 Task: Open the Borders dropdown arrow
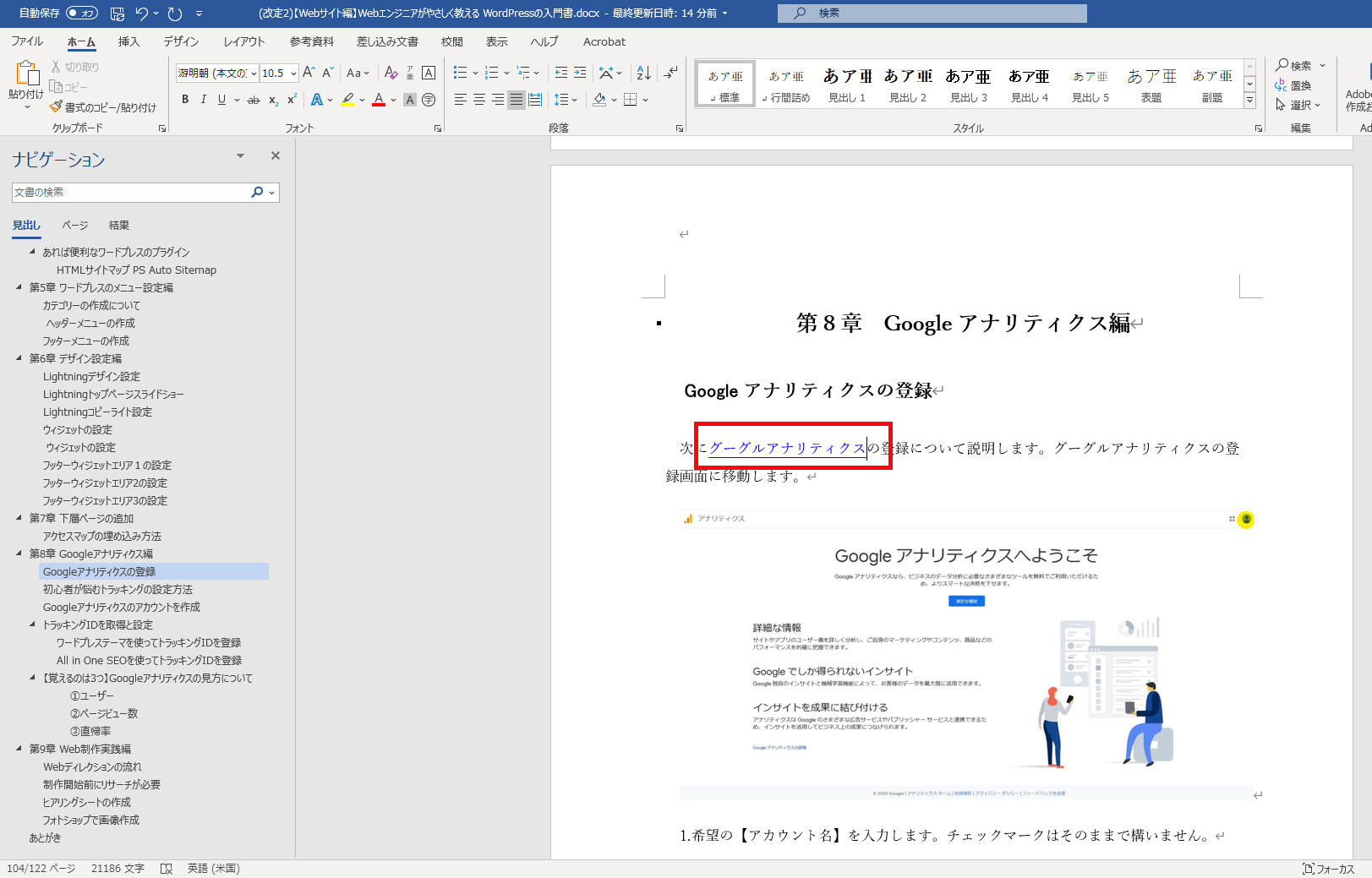click(x=645, y=100)
